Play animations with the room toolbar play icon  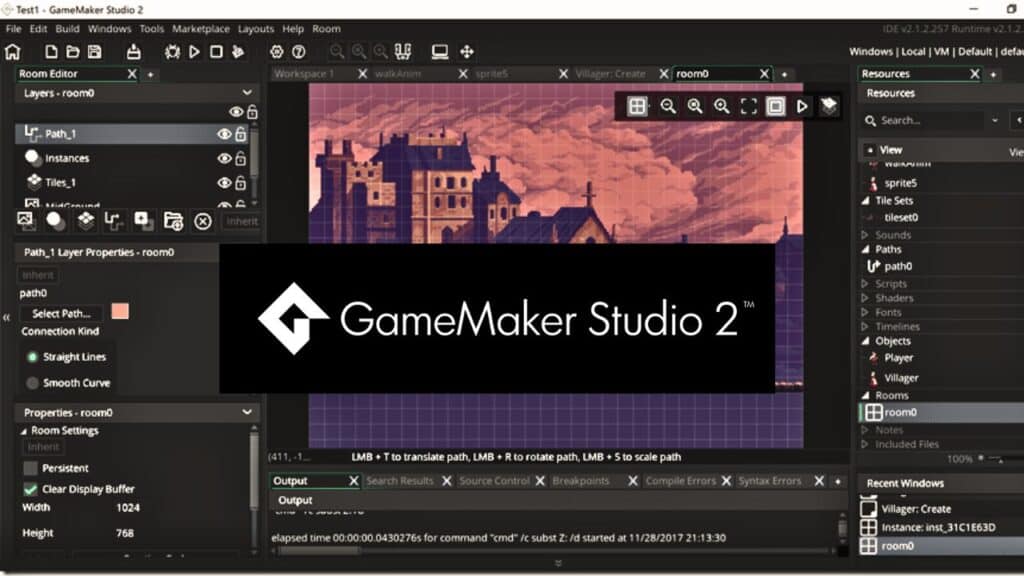click(802, 106)
